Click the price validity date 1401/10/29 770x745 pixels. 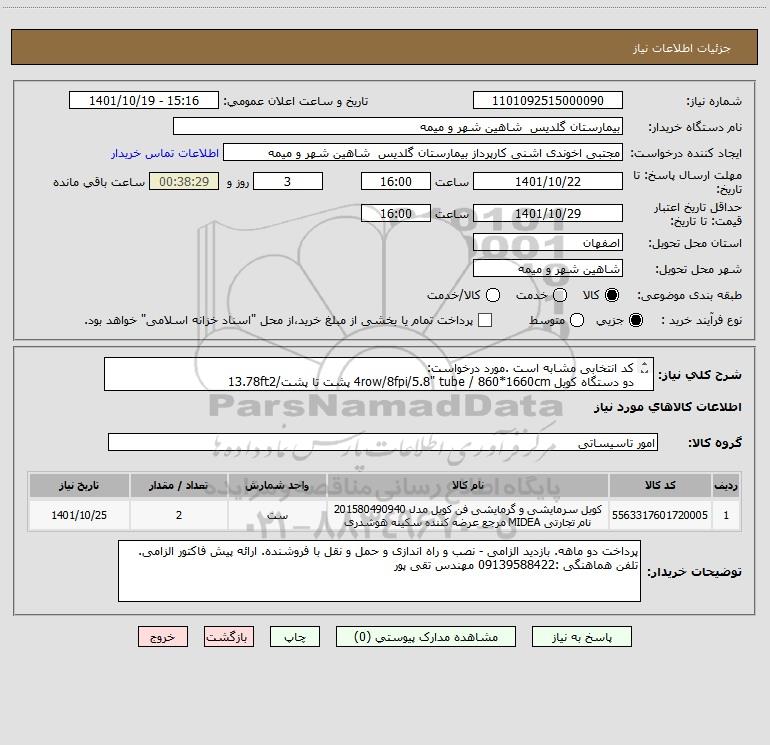click(548, 213)
